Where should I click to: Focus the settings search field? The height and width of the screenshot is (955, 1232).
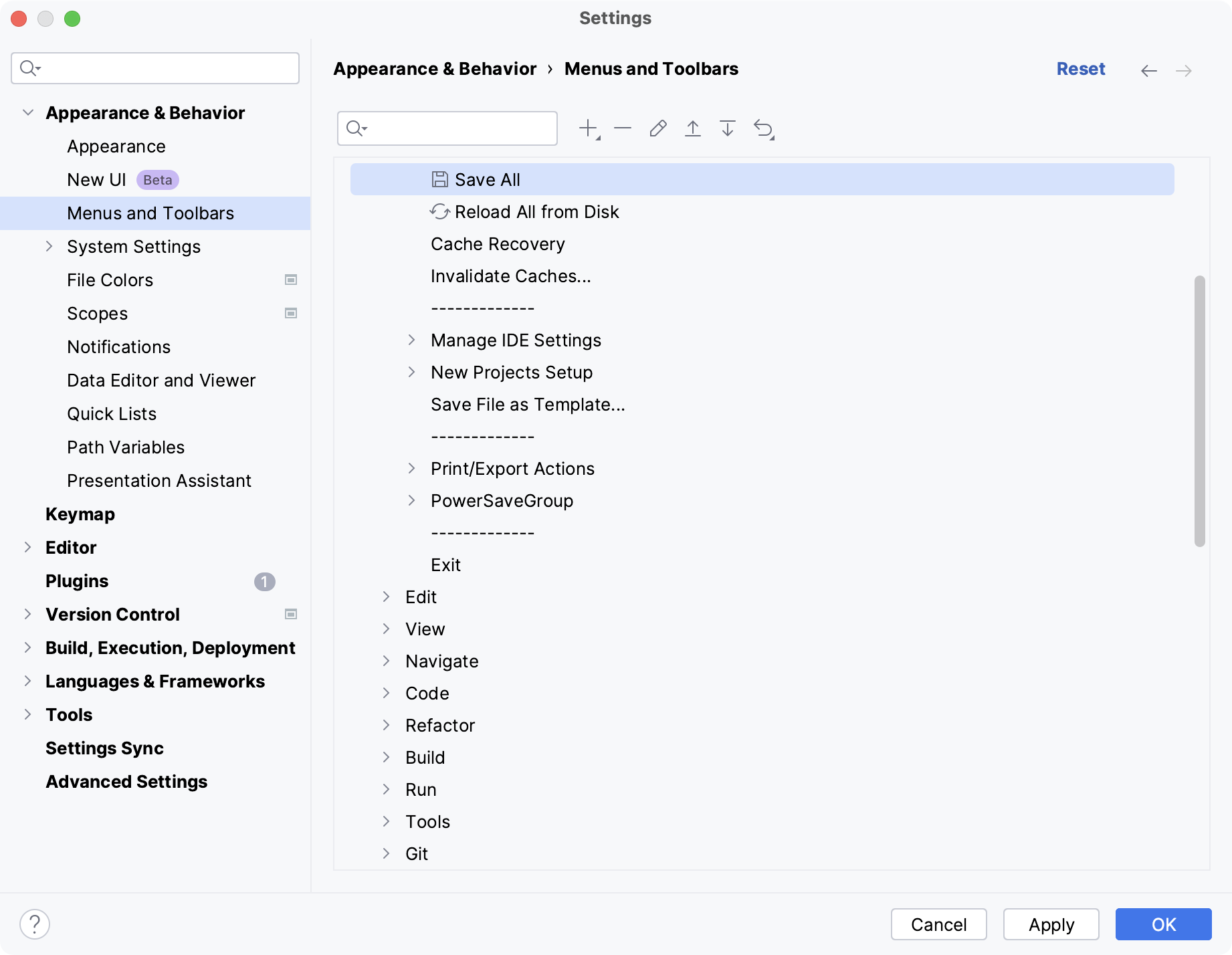[x=155, y=68]
